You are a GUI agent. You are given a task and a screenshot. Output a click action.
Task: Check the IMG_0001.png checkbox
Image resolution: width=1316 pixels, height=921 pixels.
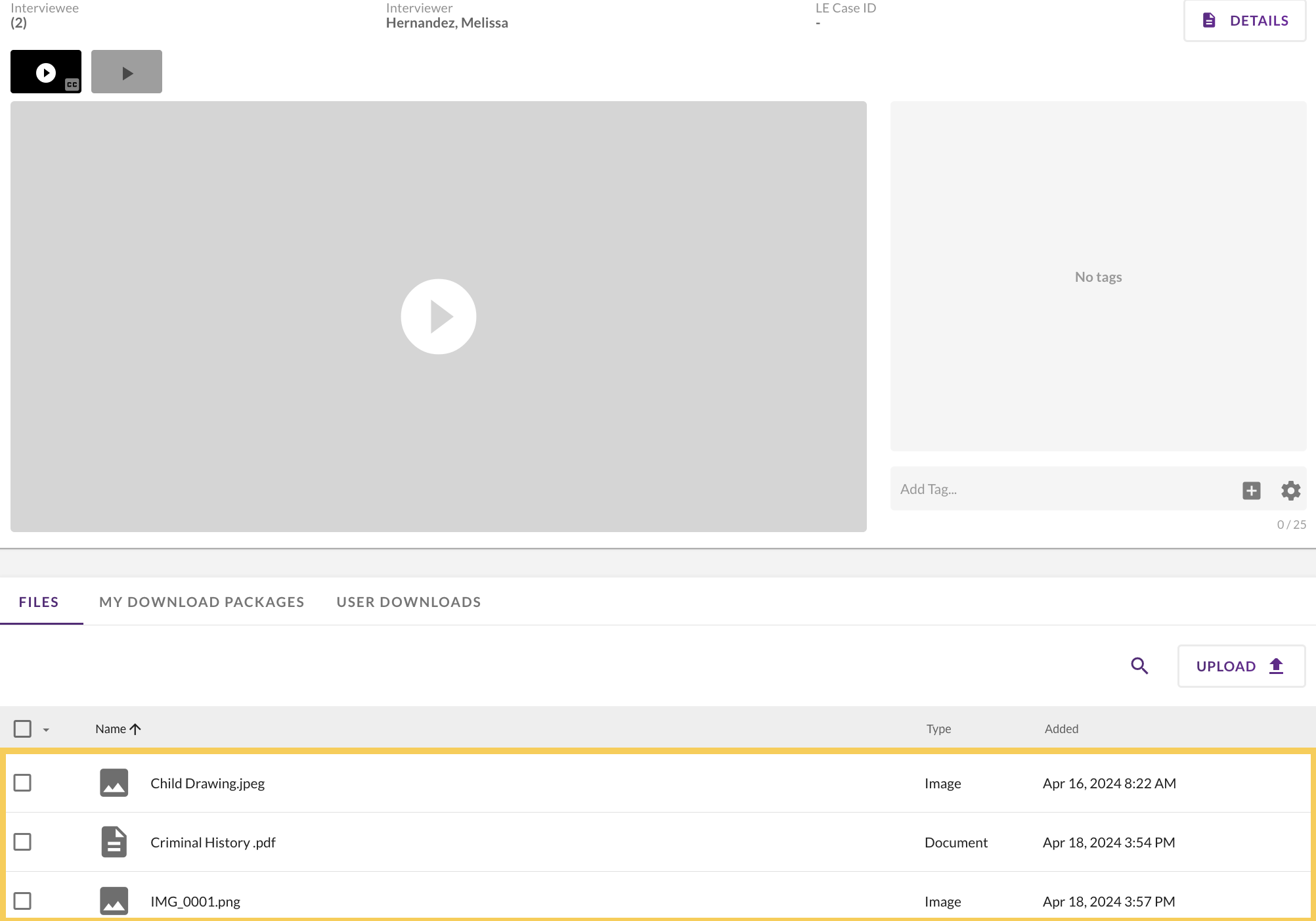point(22,901)
